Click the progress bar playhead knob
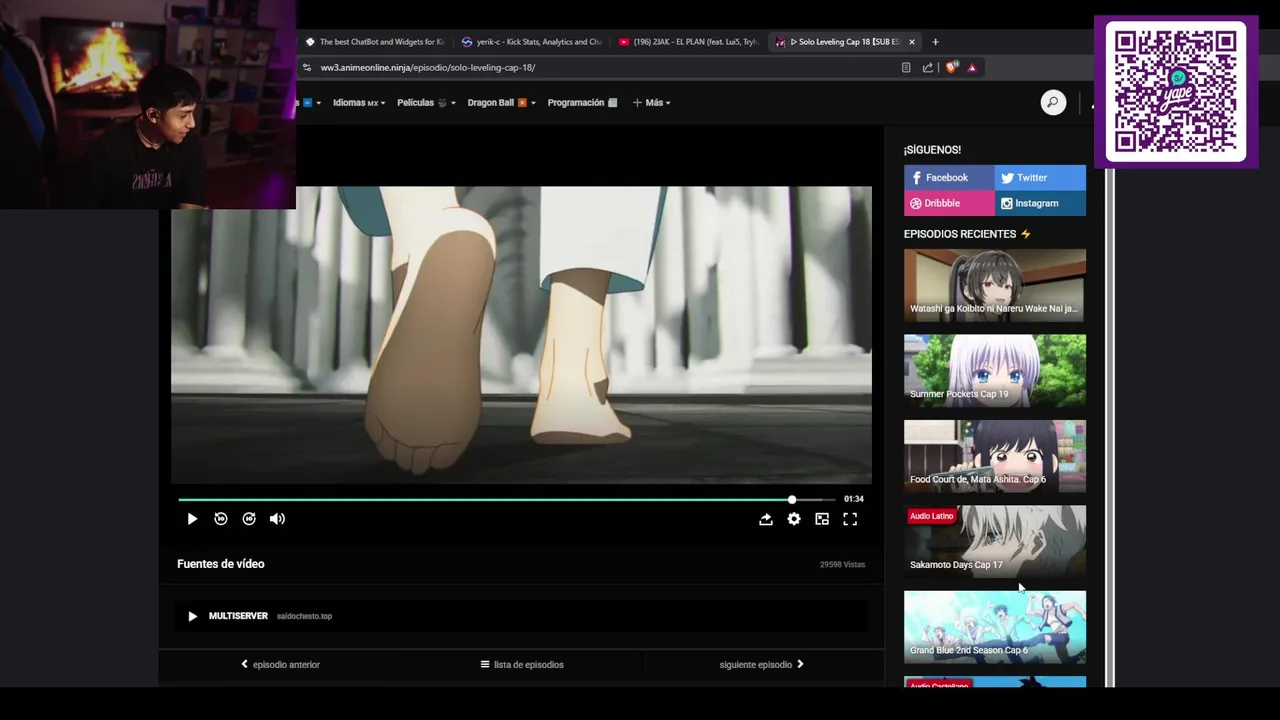The image size is (1280, 720). tap(791, 499)
